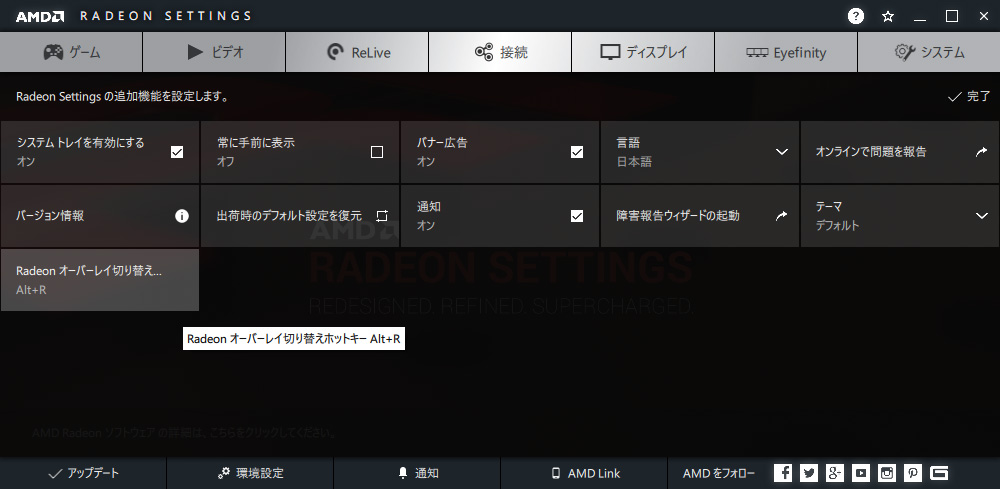1000x489 pixels.
Task: Turn off バナー広告 checkbox
Action: [x=577, y=152]
